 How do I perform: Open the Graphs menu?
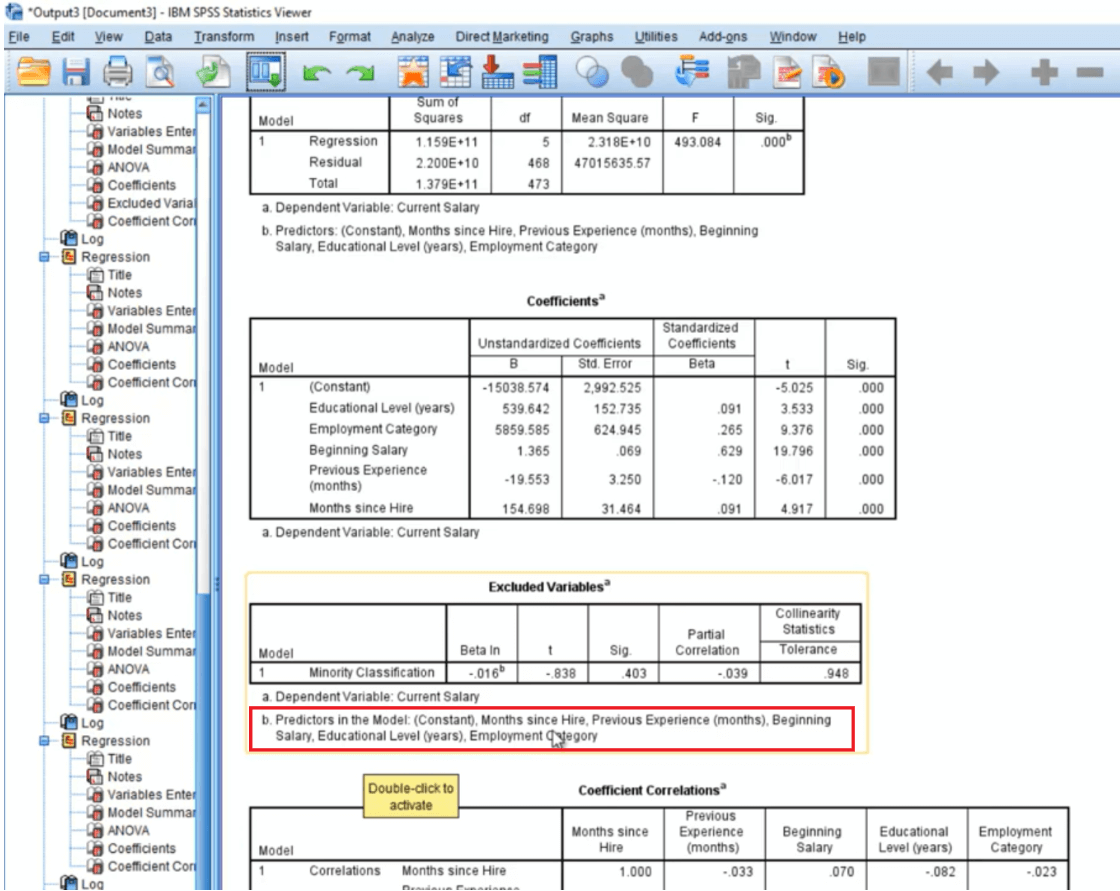pyautogui.click(x=591, y=36)
